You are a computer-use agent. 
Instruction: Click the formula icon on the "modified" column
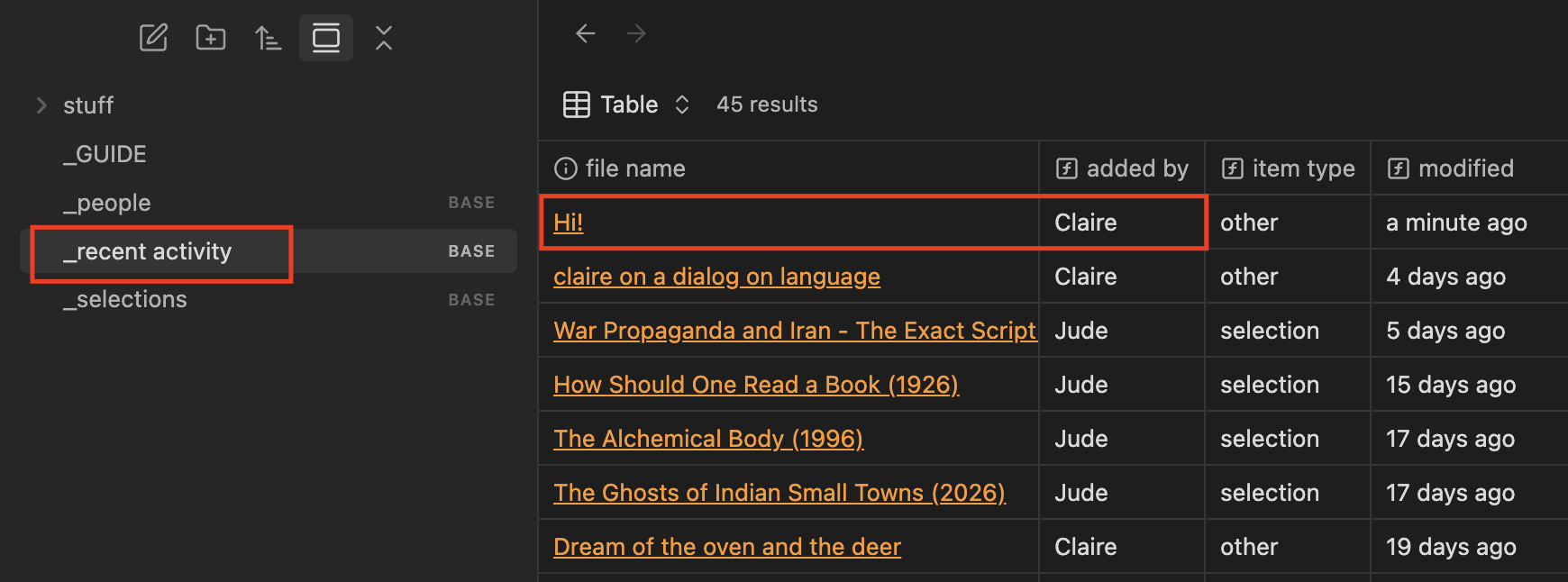(x=1399, y=168)
